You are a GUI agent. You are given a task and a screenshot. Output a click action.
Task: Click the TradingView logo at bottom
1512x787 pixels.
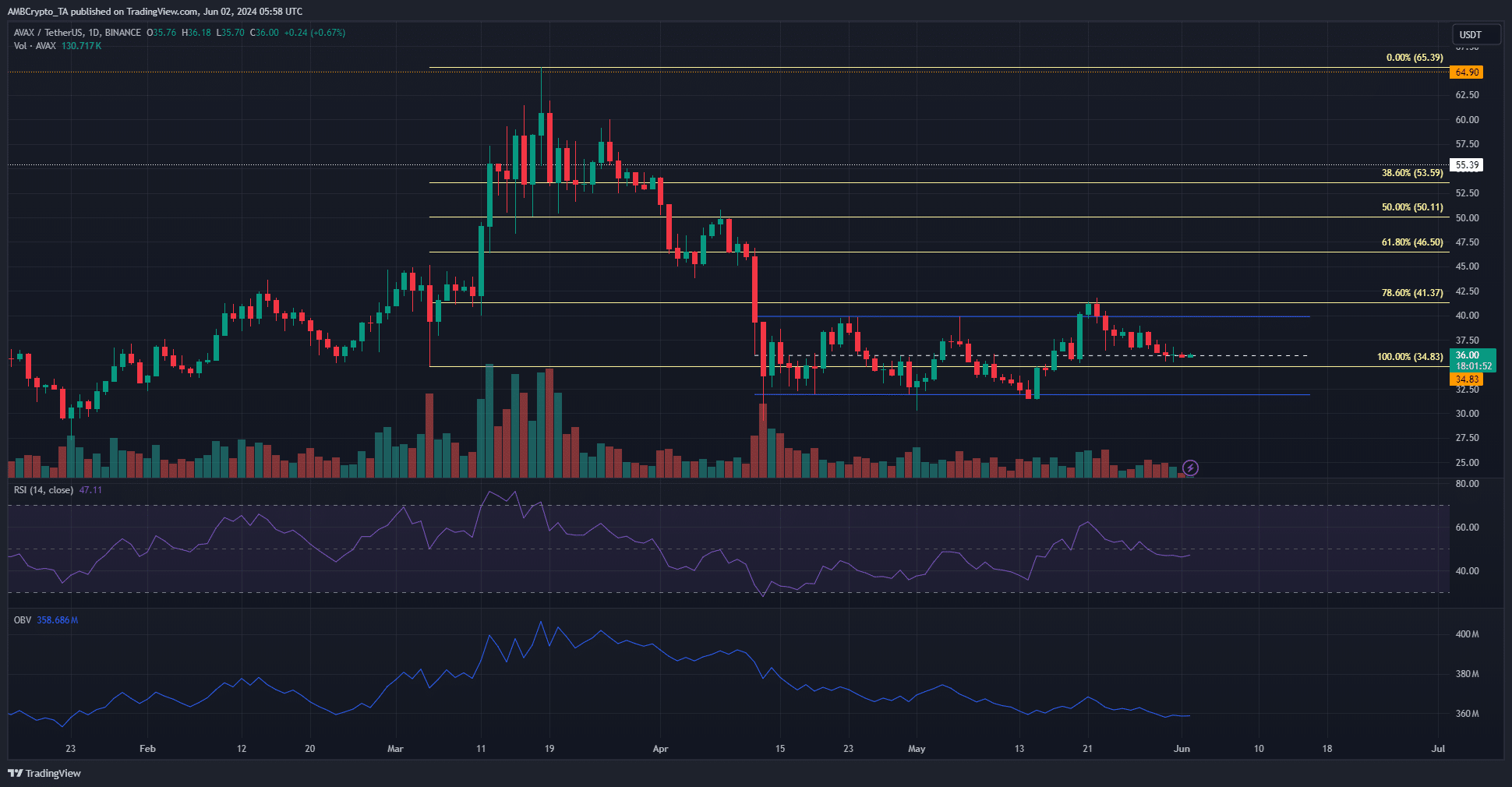(44, 773)
